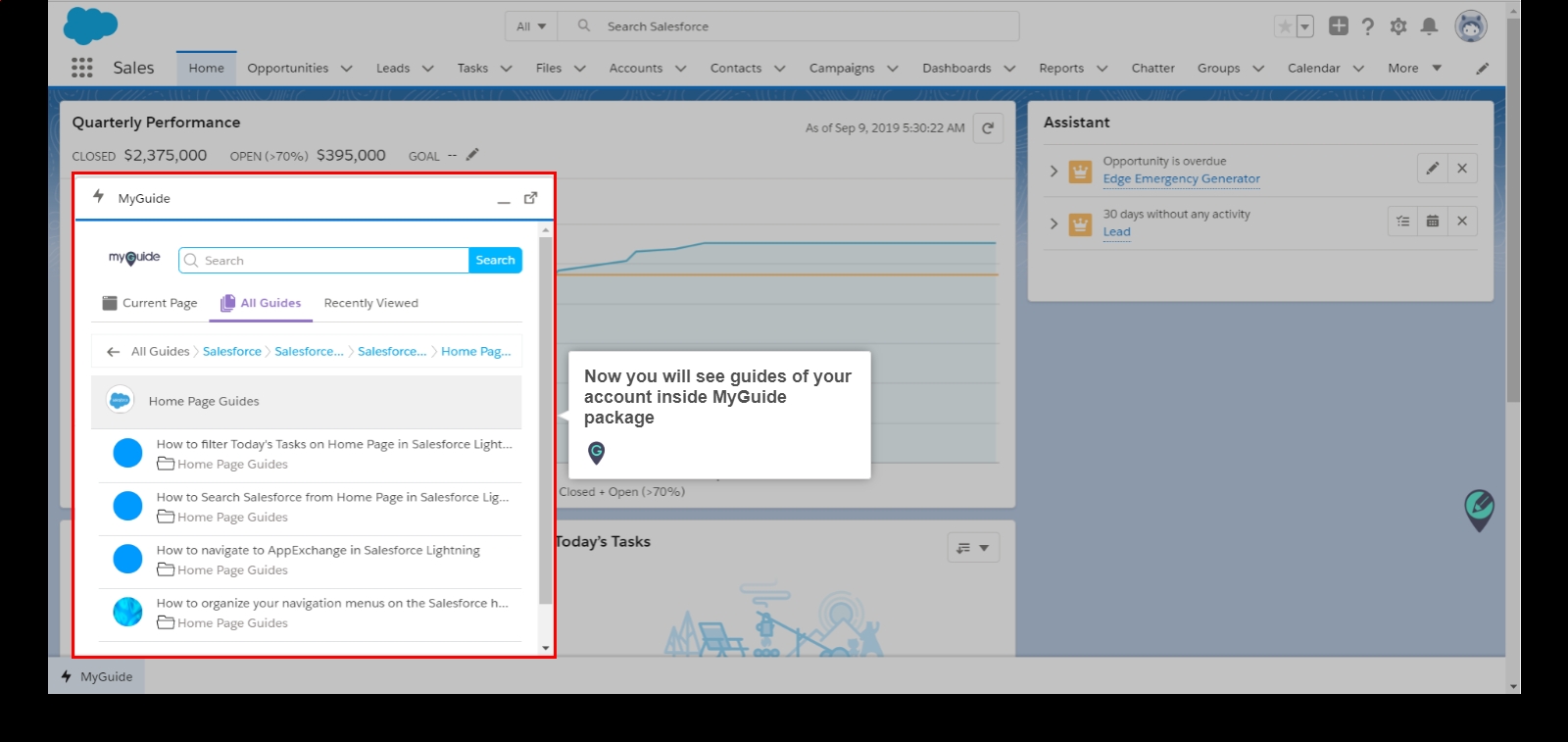Open the favorites list dropdown arrow
This screenshot has width=1568, height=742.
coord(1305,26)
